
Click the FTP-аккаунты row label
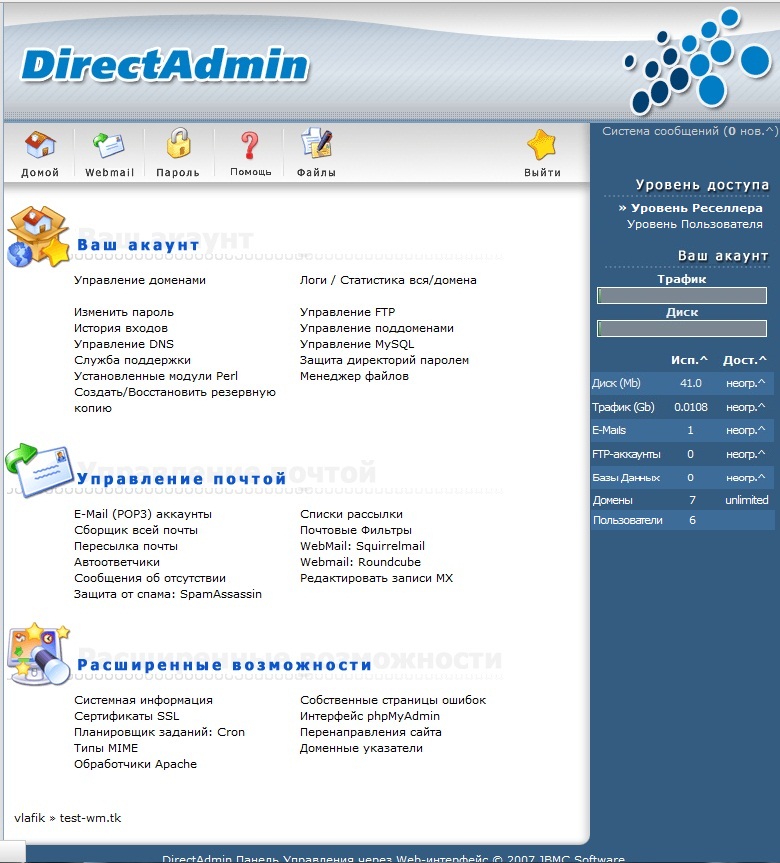click(x=626, y=455)
